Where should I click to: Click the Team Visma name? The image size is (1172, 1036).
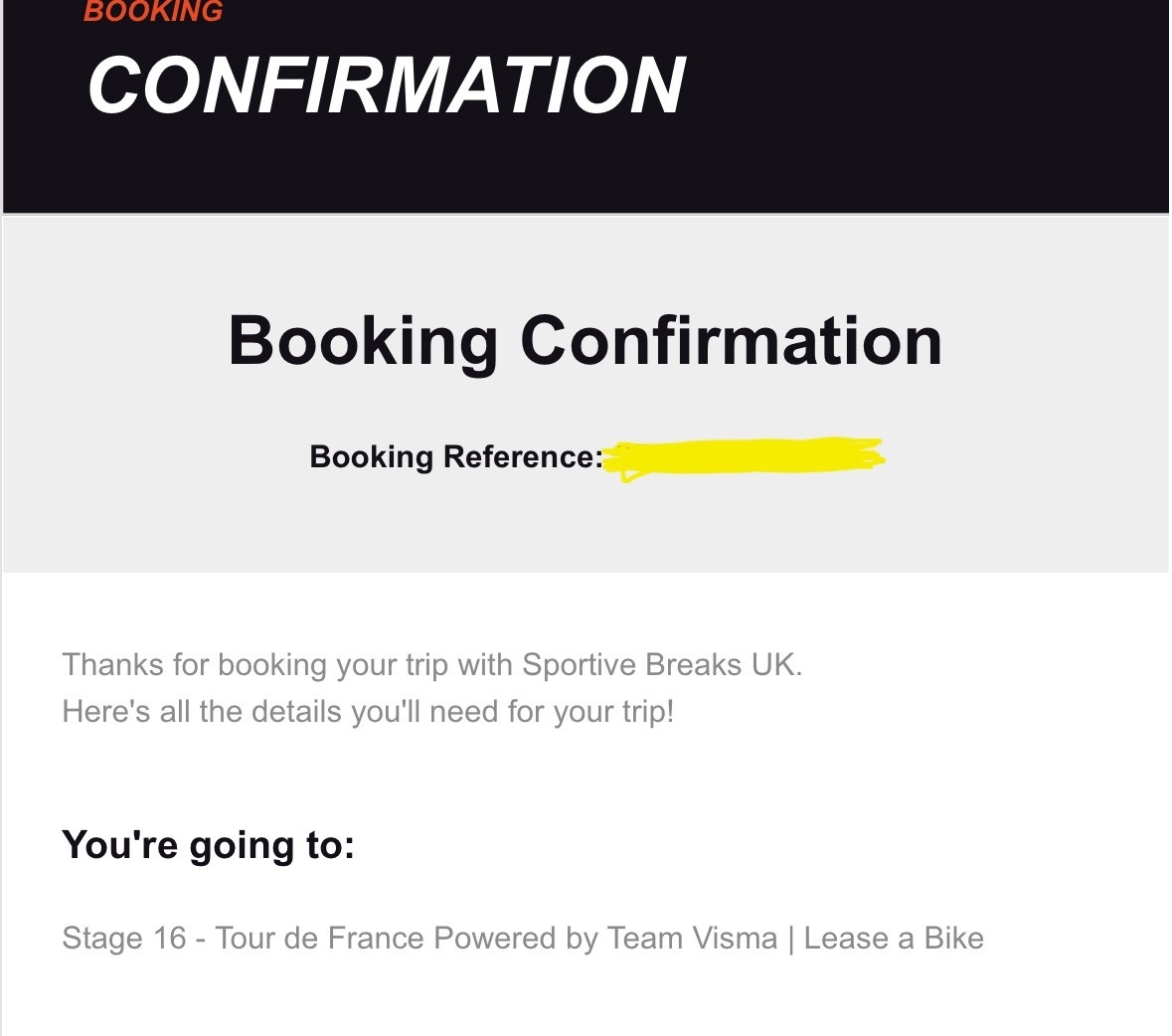pos(692,939)
